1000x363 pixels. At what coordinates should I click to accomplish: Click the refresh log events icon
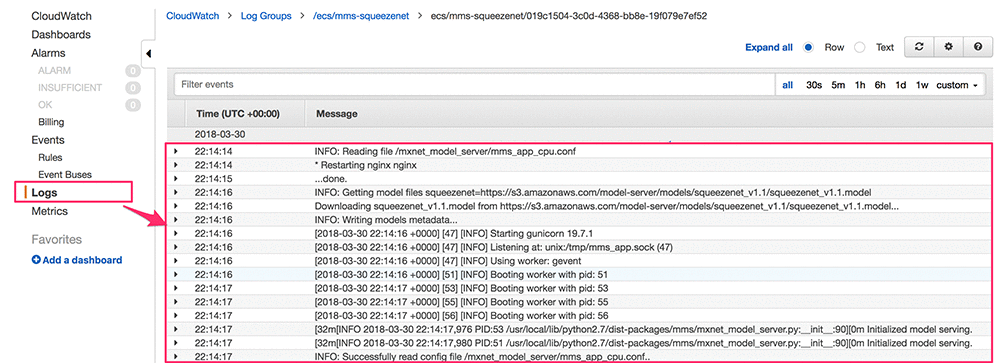pyautogui.click(x=919, y=47)
